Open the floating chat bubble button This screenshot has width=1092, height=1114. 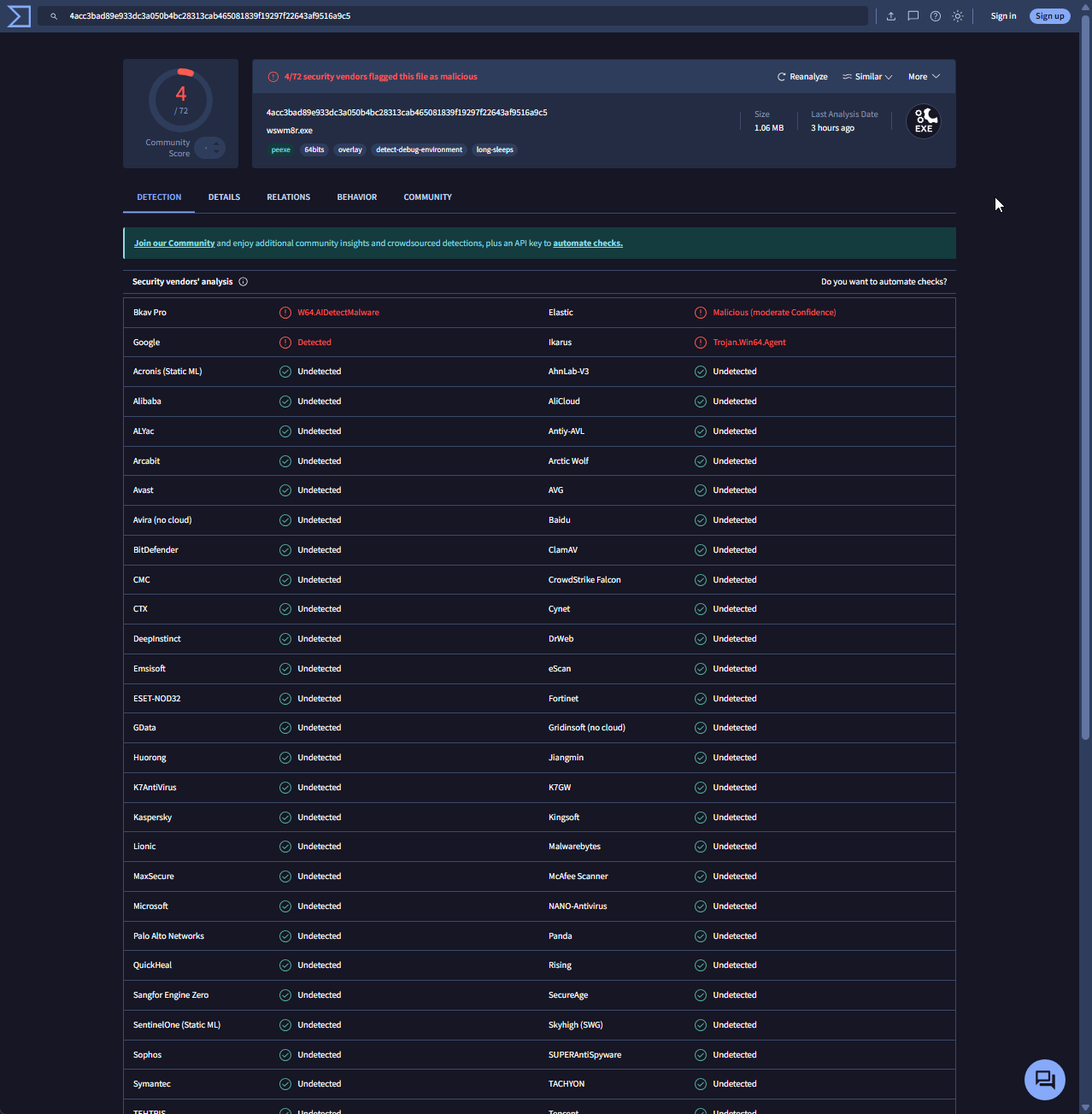click(x=1045, y=1080)
